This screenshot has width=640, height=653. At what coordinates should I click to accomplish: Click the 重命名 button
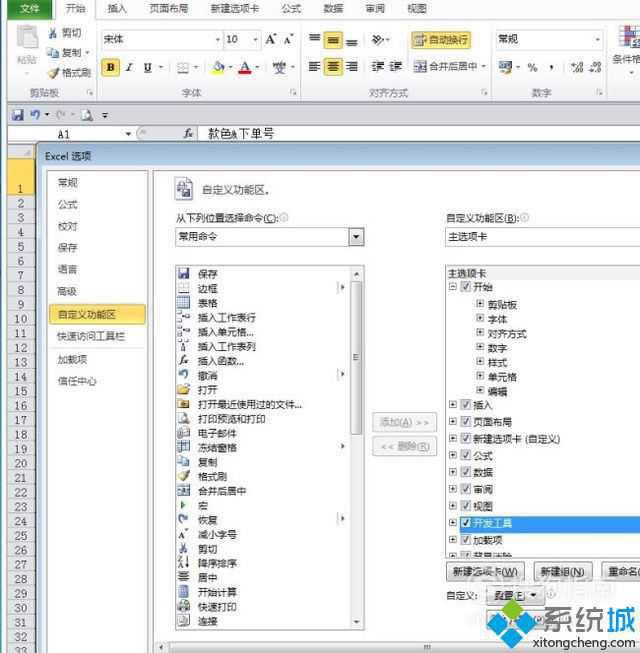coord(621,572)
